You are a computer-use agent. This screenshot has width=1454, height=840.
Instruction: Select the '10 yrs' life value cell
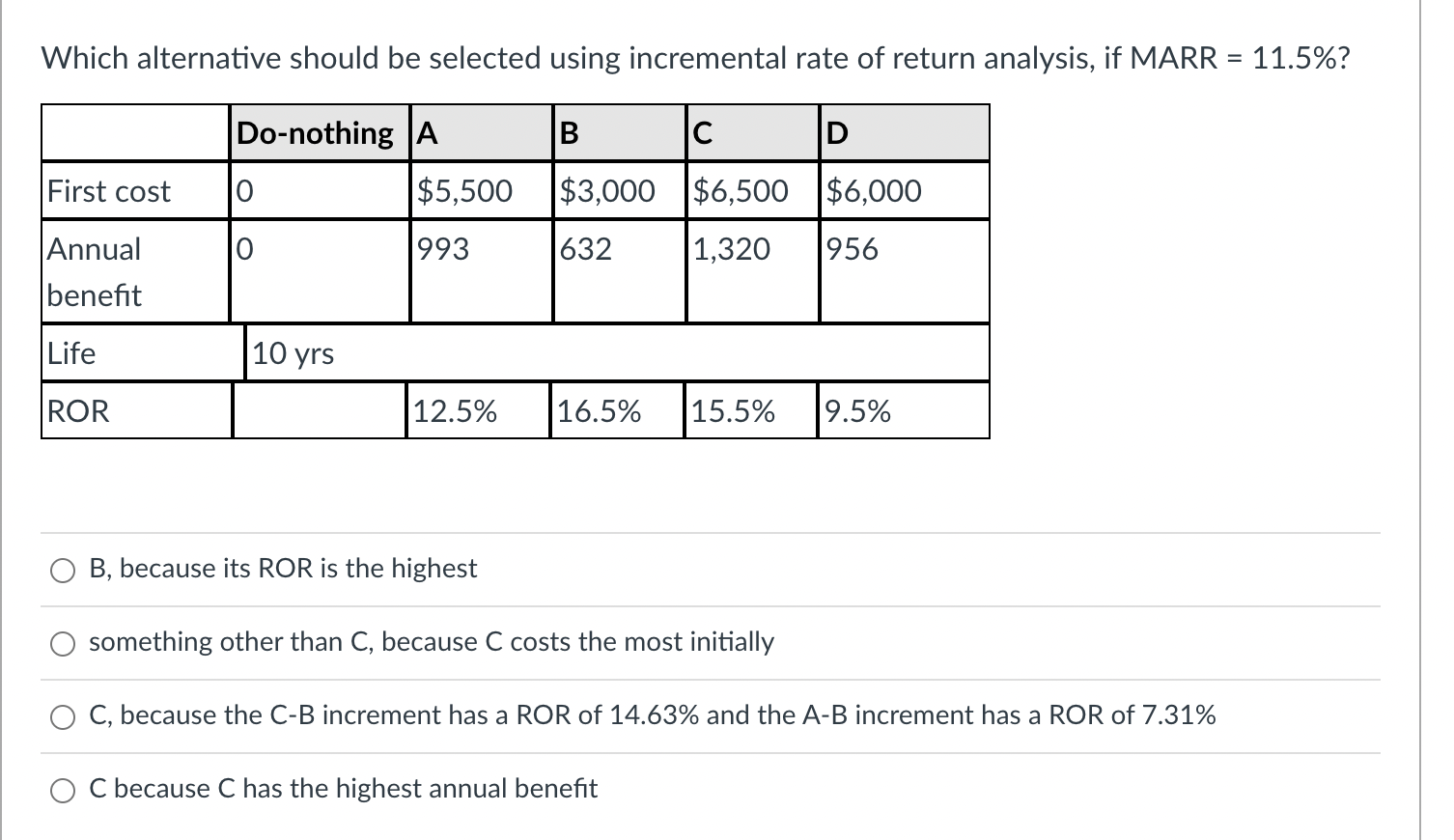coord(294,353)
